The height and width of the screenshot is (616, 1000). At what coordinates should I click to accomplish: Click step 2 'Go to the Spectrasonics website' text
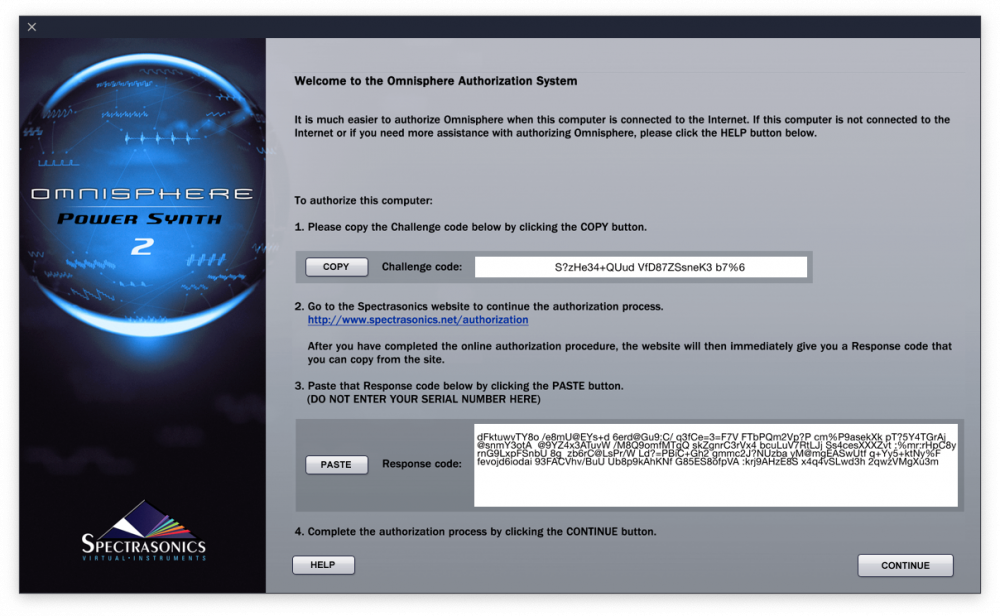(479, 306)
